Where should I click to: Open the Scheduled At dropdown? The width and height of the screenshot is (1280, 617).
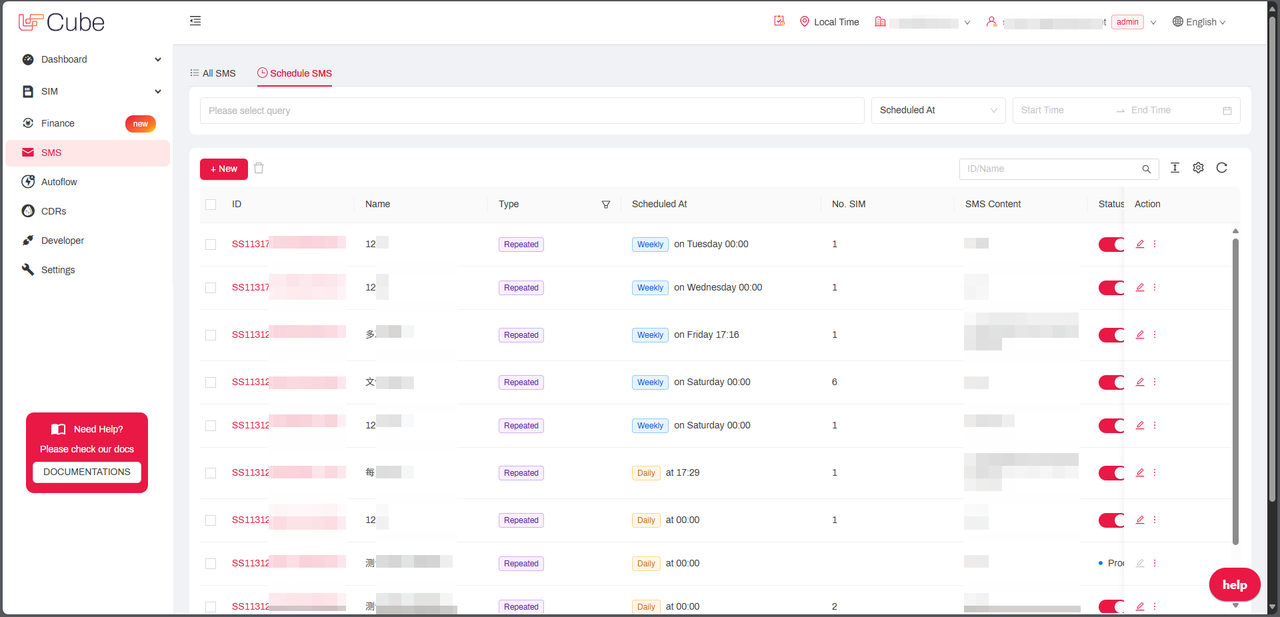(938, 110)
